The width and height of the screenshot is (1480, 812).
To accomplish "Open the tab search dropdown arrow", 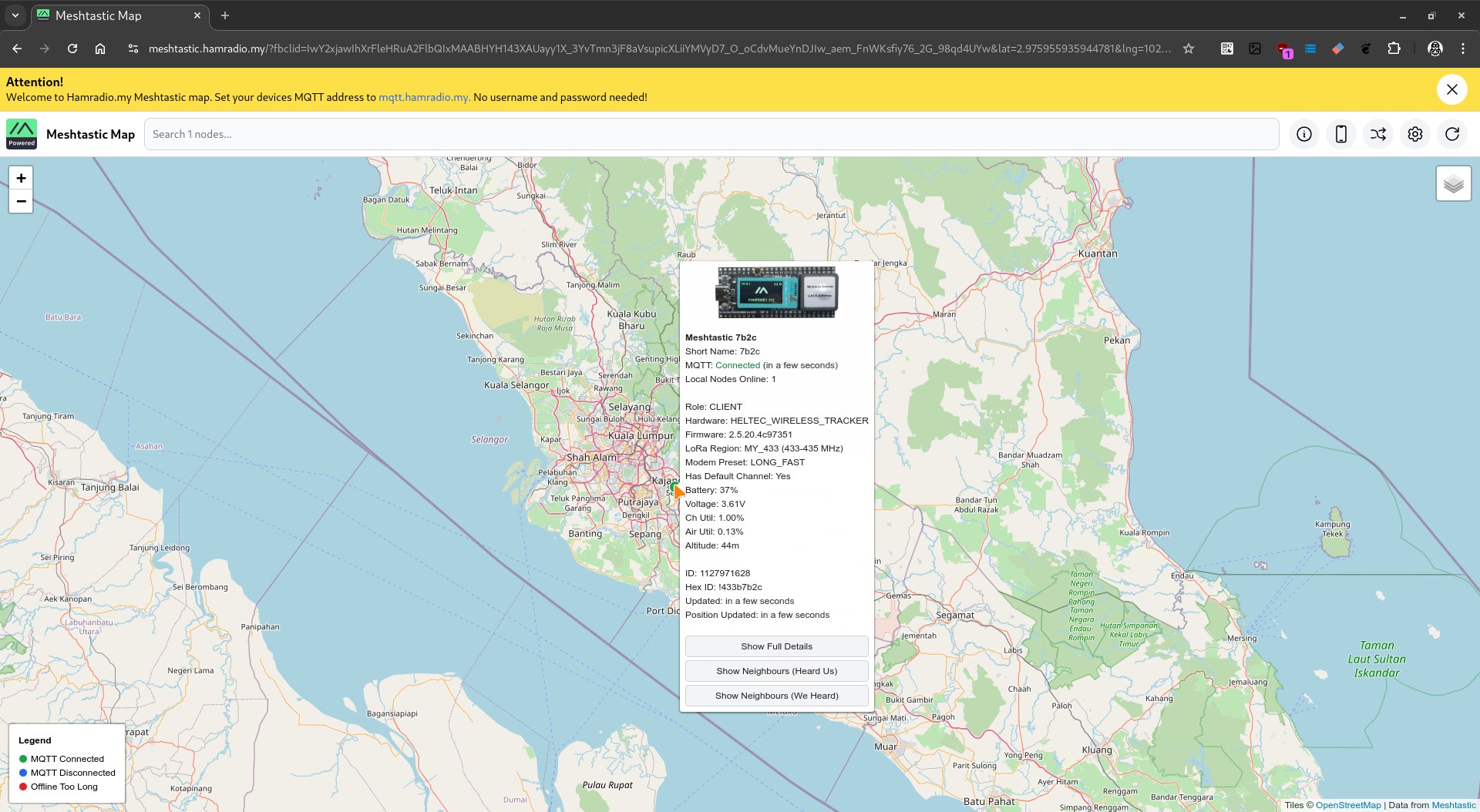I will (x=15, y=15).
